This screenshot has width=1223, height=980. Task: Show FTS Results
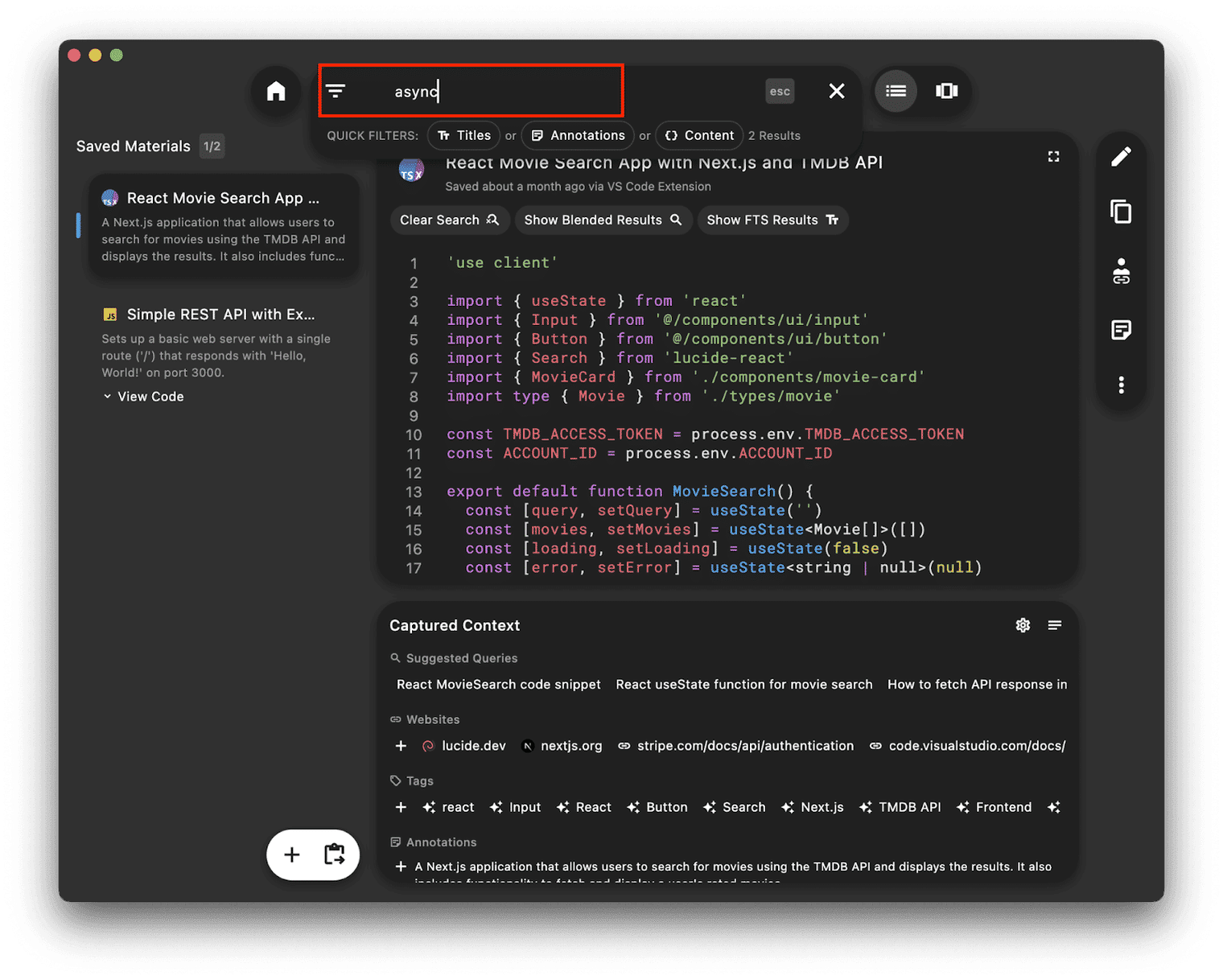772,220
